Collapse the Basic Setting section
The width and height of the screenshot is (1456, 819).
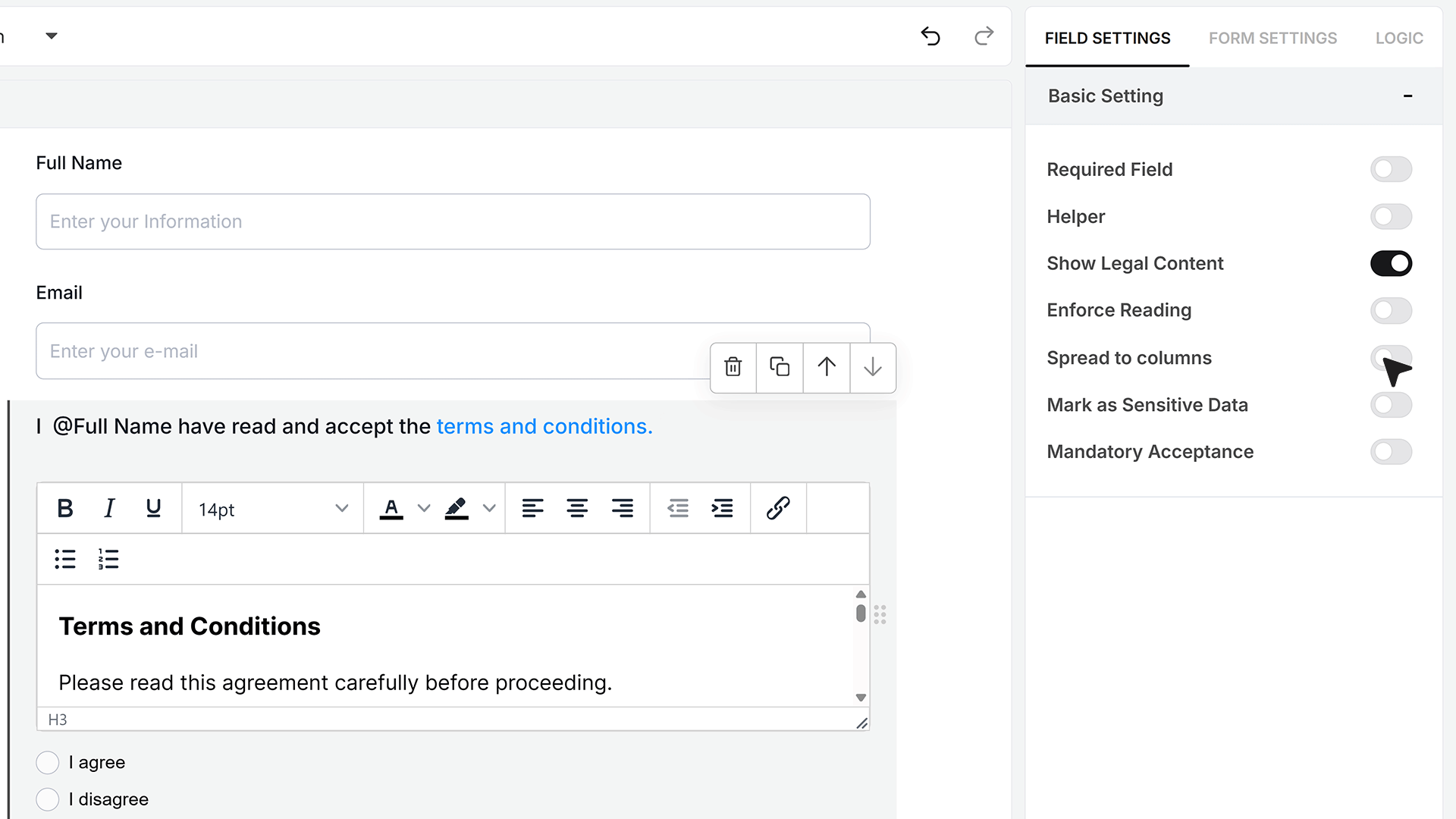(x=1407, y=96)
